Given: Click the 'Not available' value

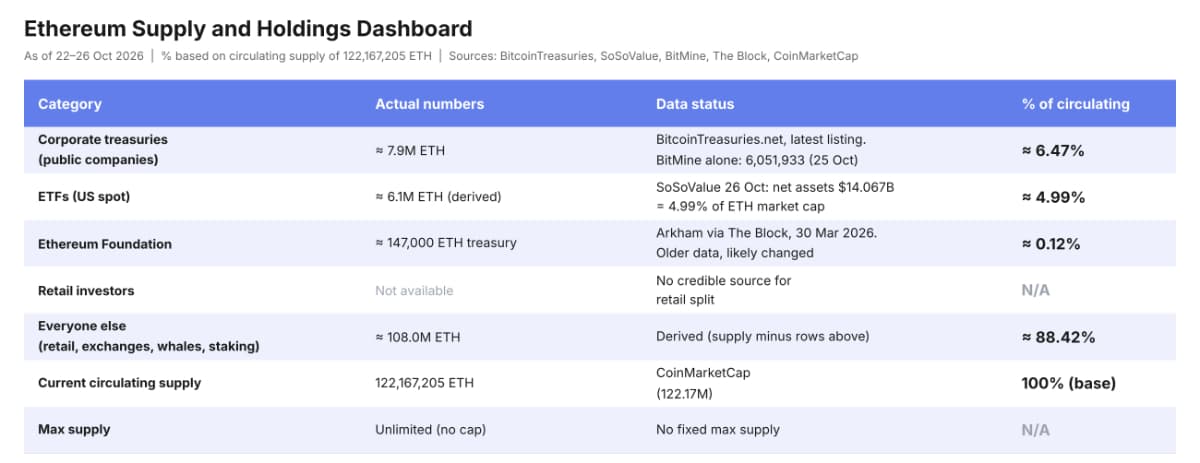Looking at the screenshot, I should coord(414,290).
